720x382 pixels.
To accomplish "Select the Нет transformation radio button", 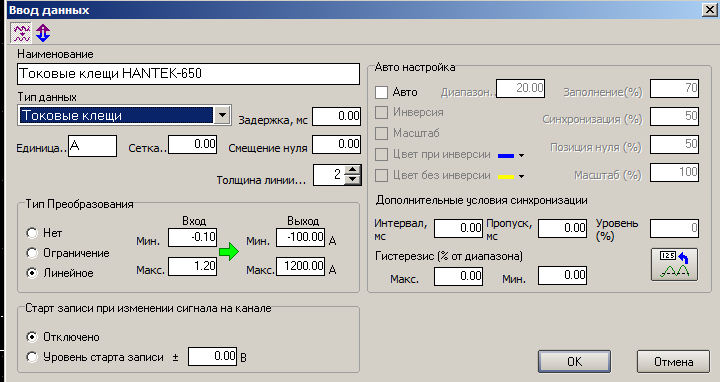I will (x=32, y=233).
